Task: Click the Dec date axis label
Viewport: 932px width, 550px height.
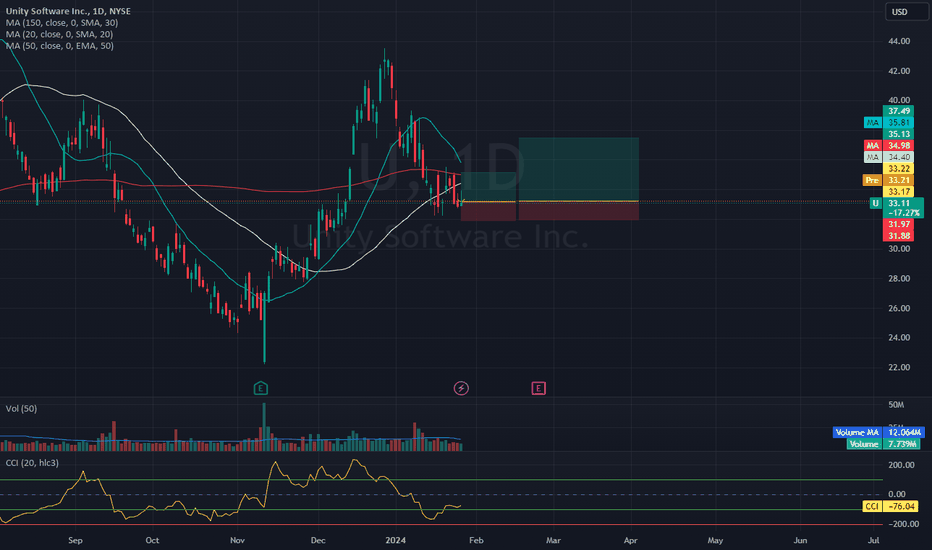Action: pos(318,540)
